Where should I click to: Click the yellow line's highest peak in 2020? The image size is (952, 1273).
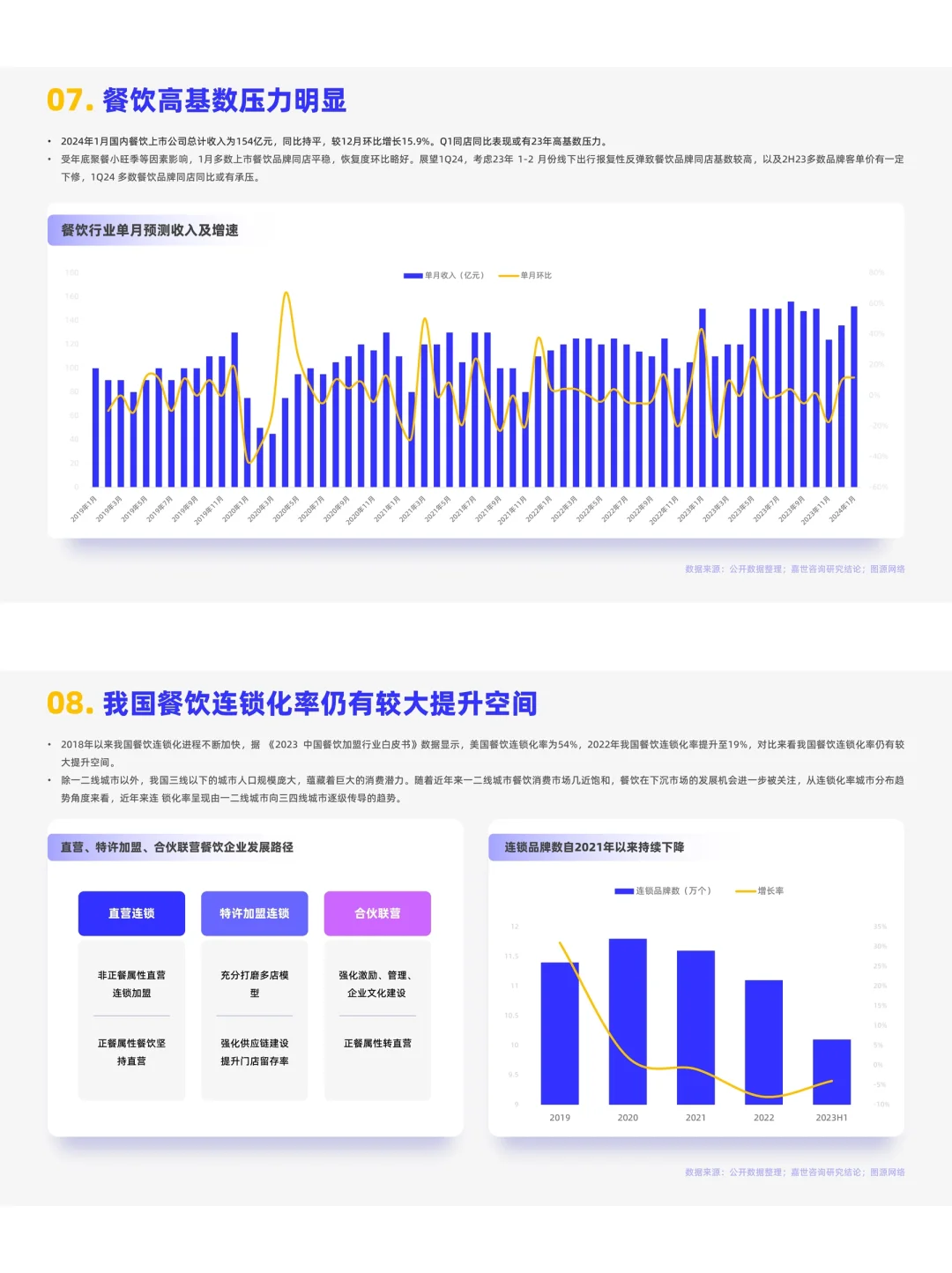coord(286,294)
